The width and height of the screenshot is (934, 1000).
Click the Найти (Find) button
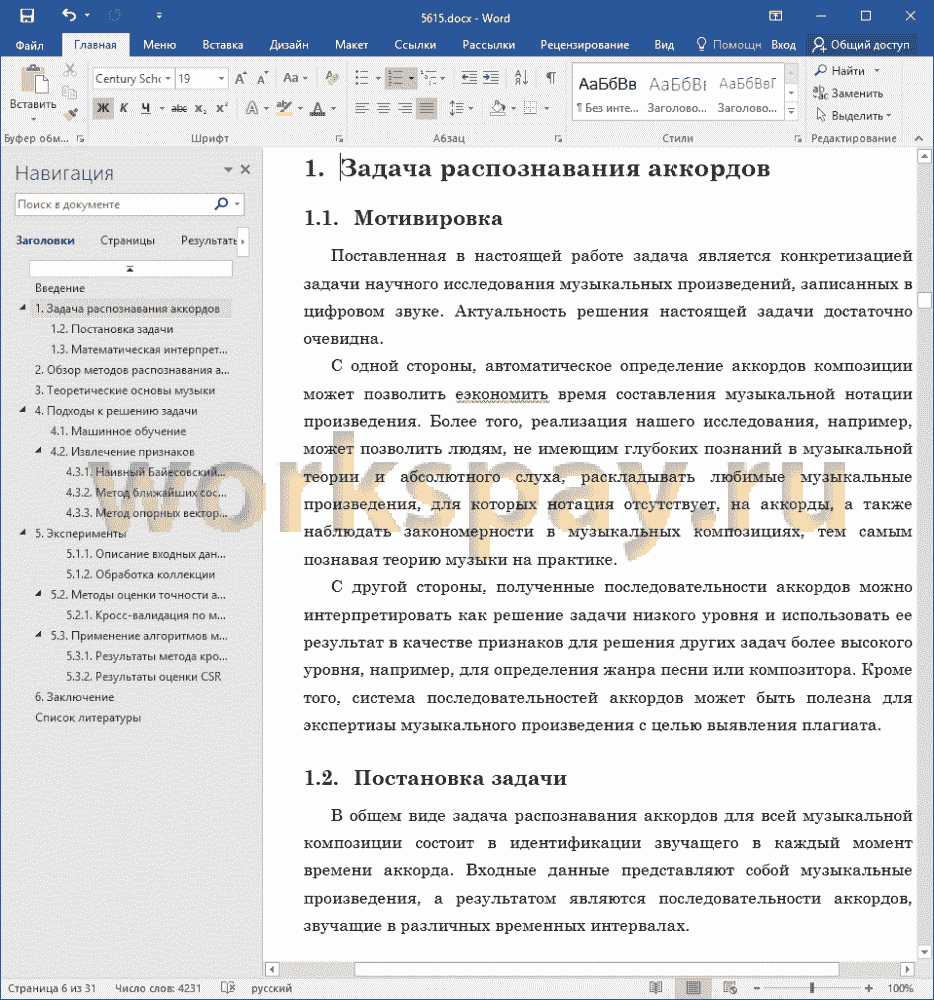tap(847, 70)
